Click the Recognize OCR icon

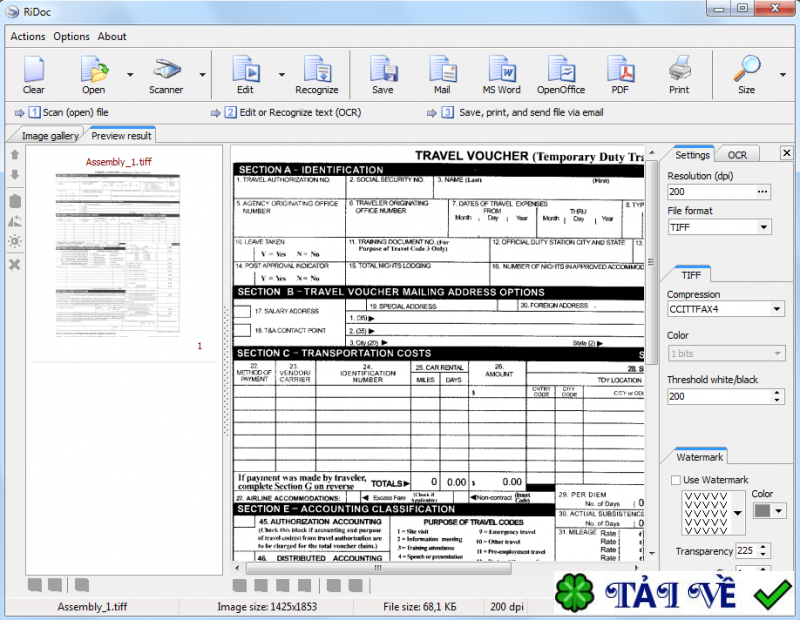coord(316,71)
